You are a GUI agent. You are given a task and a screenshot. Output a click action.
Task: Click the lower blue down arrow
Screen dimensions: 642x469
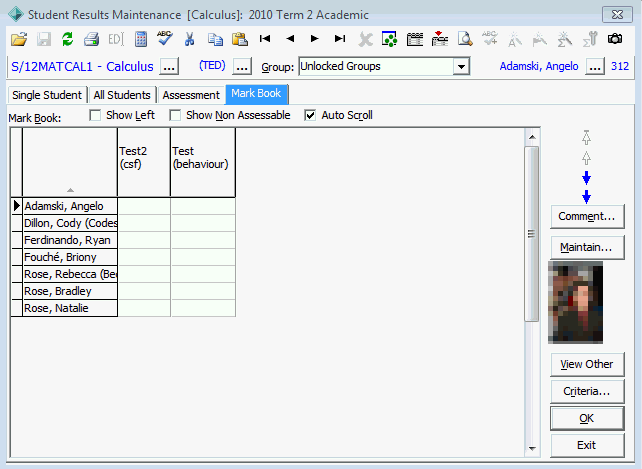(586, 197)
